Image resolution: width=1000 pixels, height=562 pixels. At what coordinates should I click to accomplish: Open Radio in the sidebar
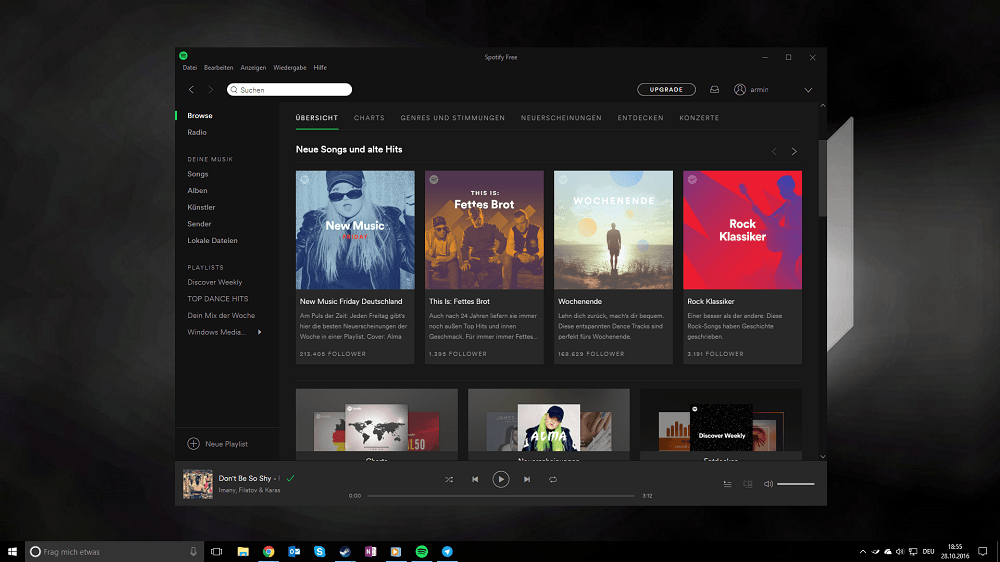(197, 132)
